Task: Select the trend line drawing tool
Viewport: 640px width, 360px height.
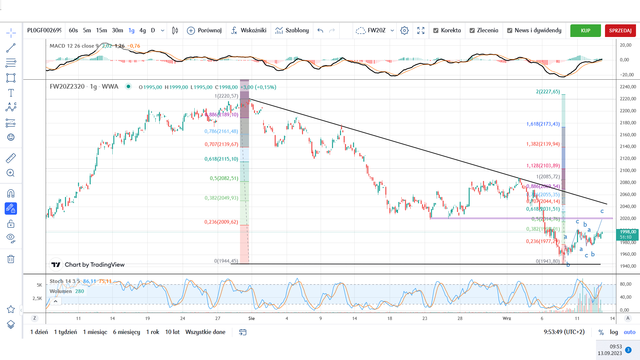Action: 11,48
